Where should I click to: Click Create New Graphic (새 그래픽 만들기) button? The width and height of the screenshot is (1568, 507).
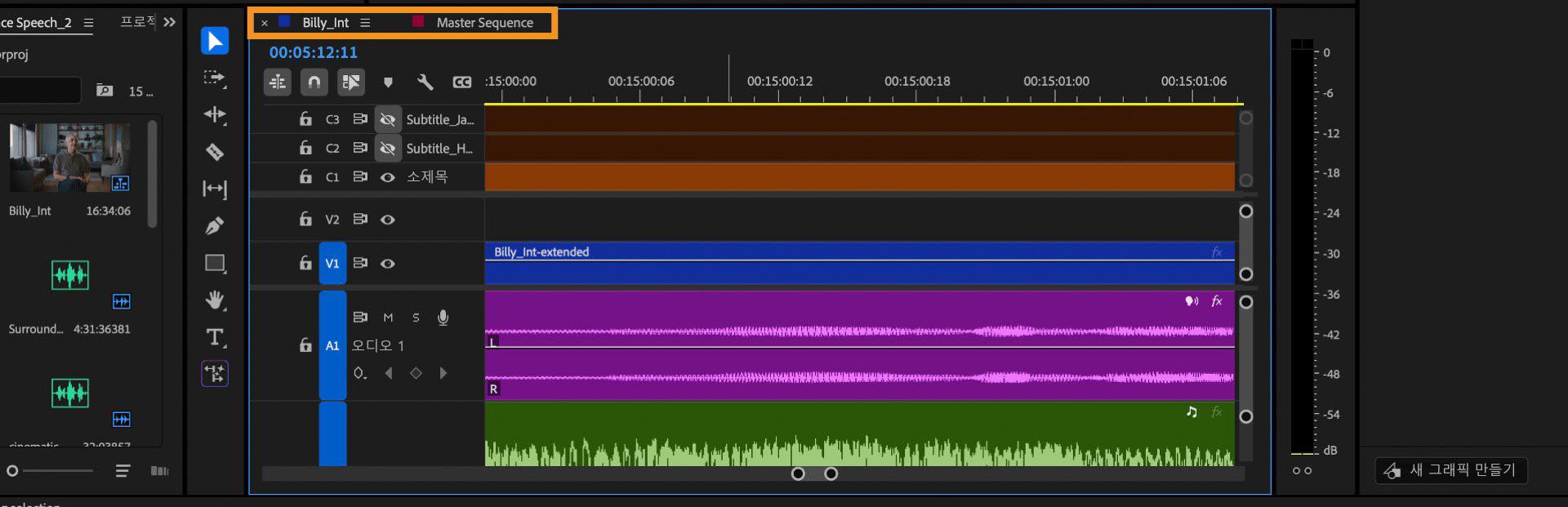coord(1450,470)
